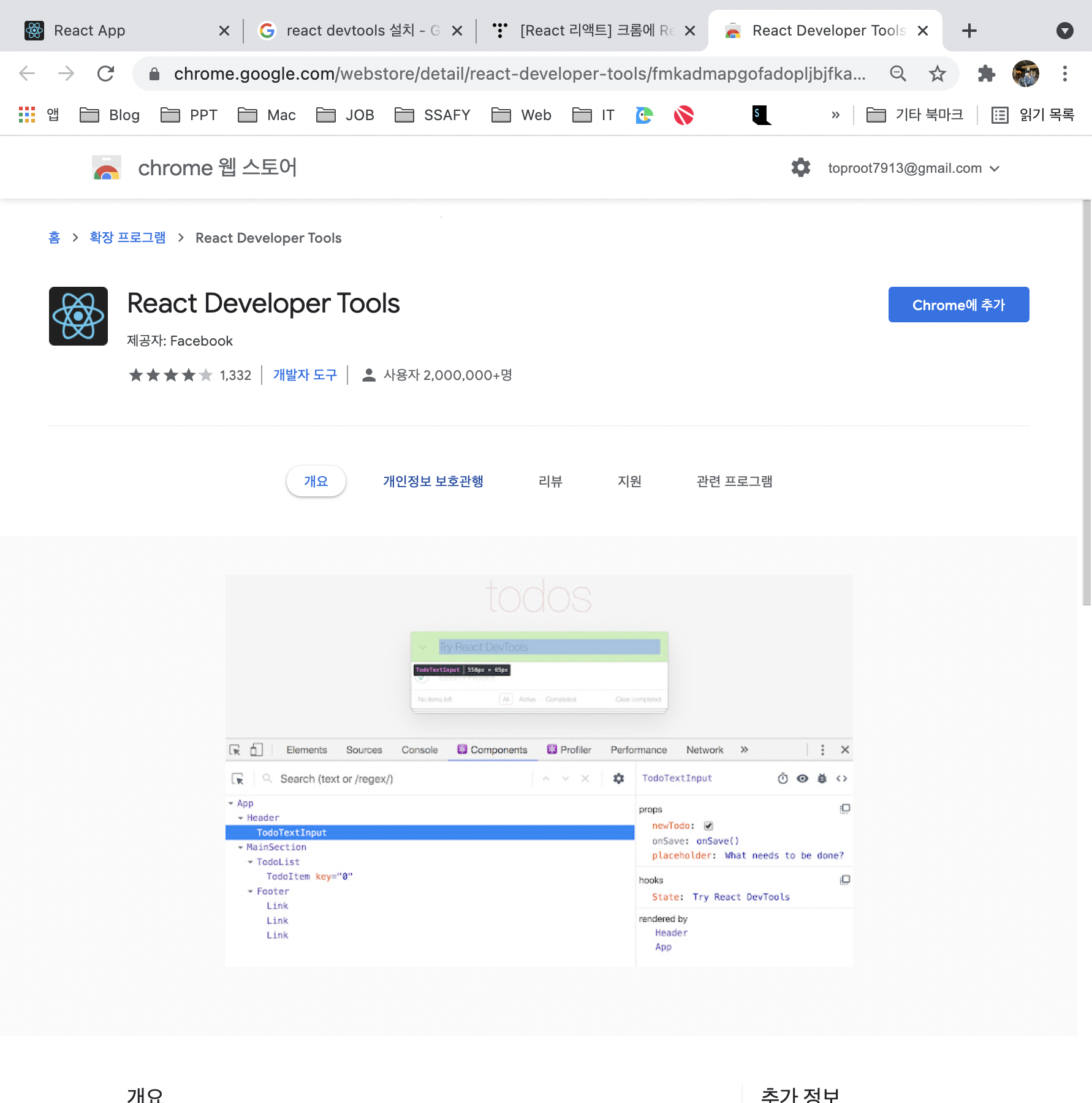Select the 리뷰 tab
Image resolution: width=1092 pixels, height=1103 pixels.
550,481
